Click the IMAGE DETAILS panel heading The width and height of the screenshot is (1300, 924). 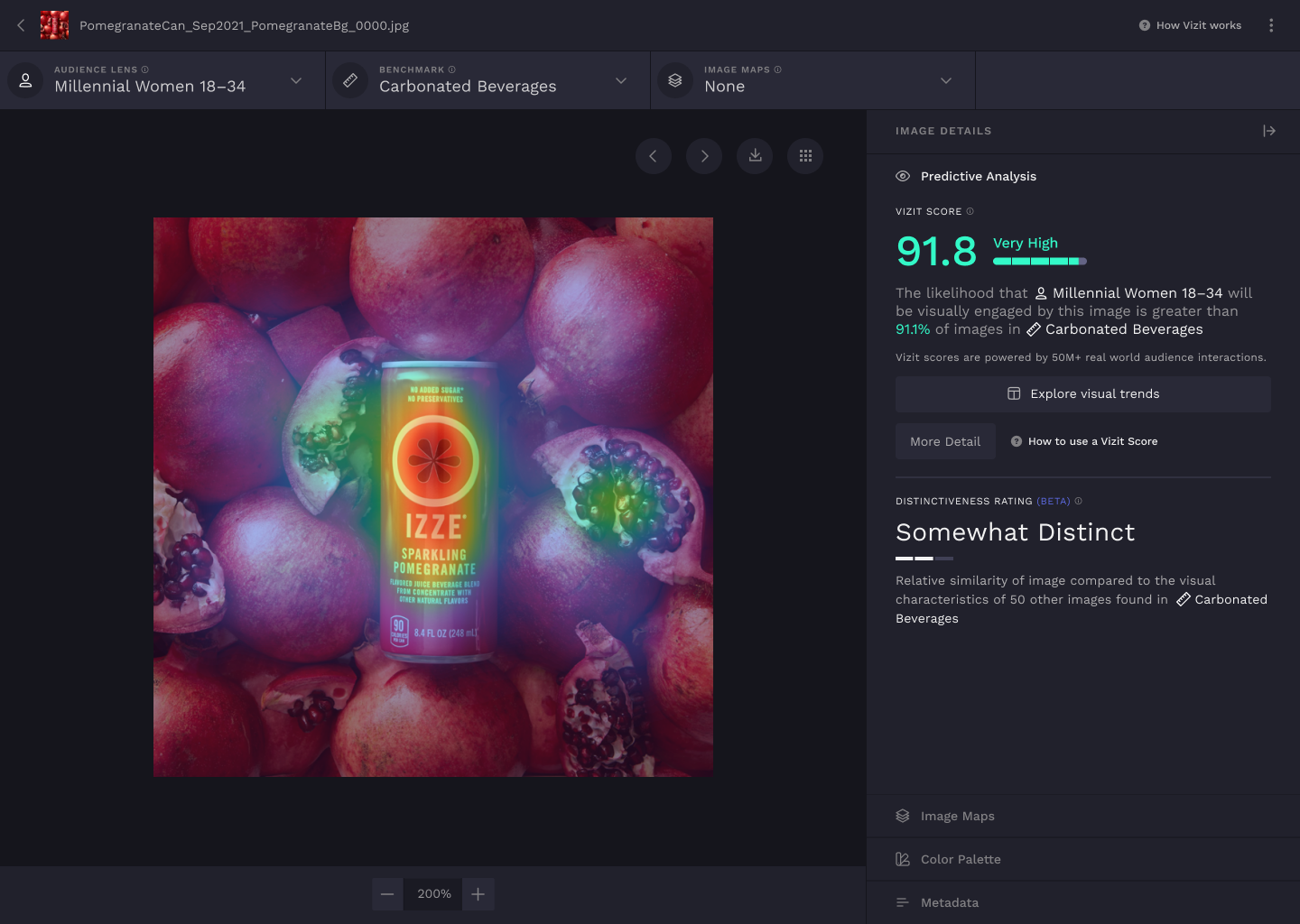point(943,131)
